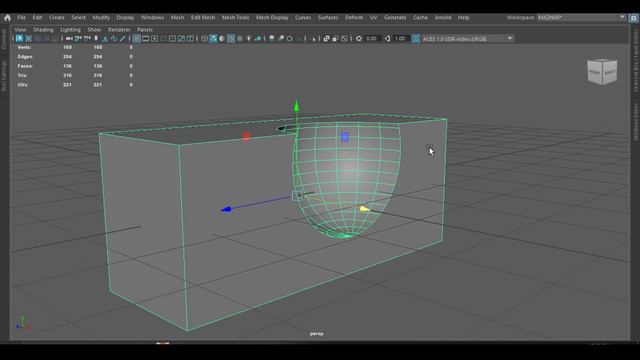Click the Gamma value field showing 1.00
Image resolution: width=640 pixels, height=360 pixels.
(400, 38)
